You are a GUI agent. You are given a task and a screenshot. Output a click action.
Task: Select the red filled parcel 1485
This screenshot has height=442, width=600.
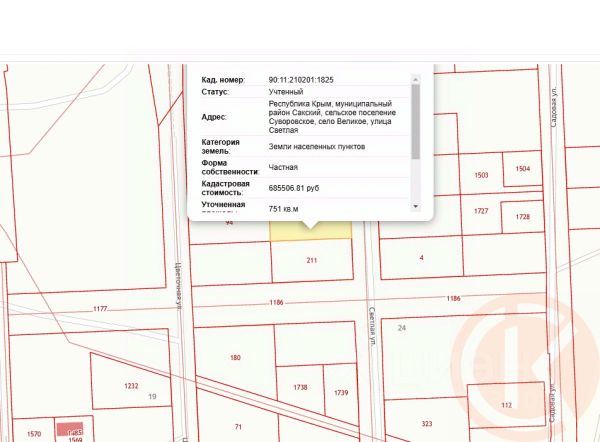[70, 429]
